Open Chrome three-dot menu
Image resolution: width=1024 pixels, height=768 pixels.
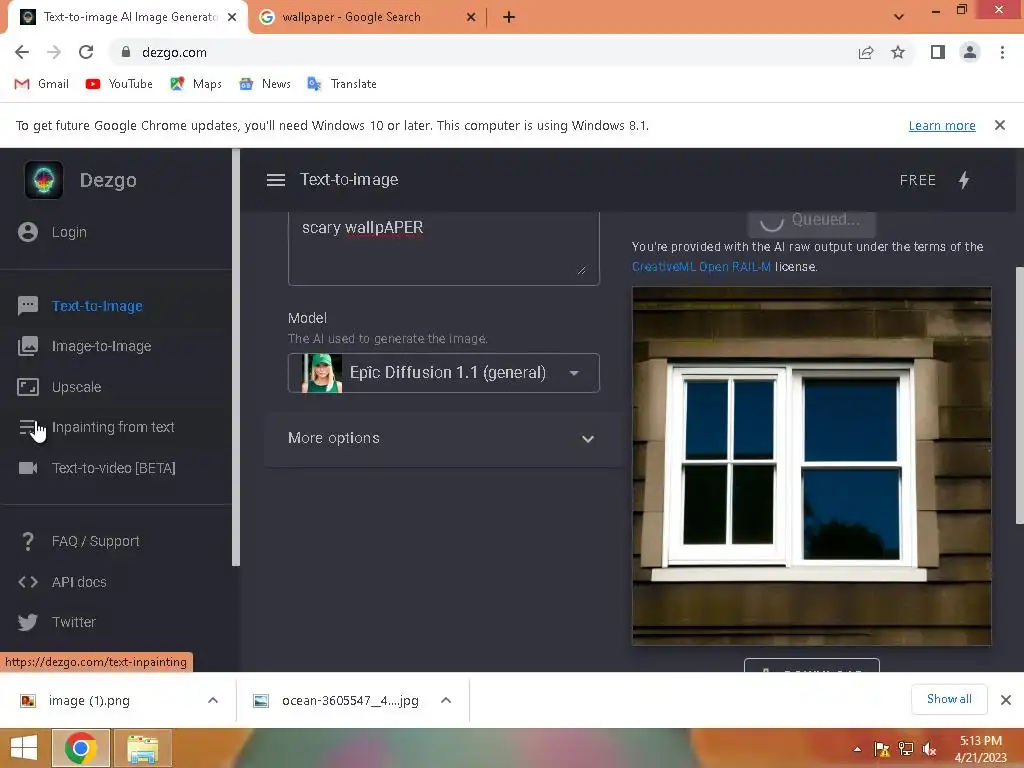(1002, 52)
